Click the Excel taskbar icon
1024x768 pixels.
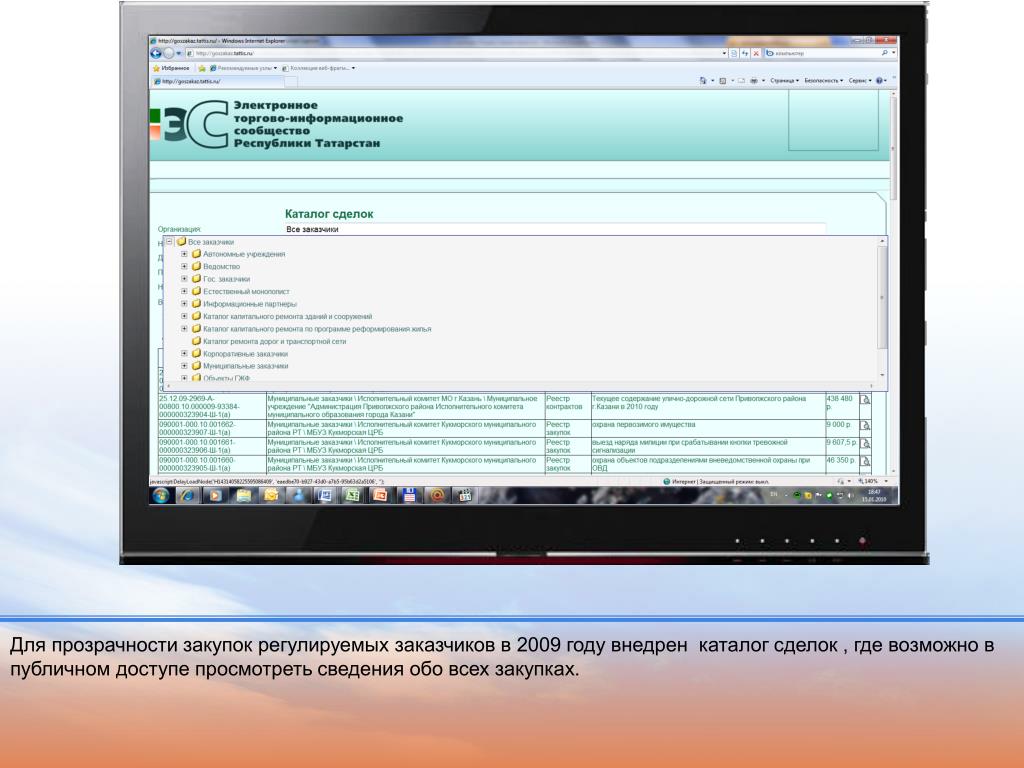tap(352, 496)
